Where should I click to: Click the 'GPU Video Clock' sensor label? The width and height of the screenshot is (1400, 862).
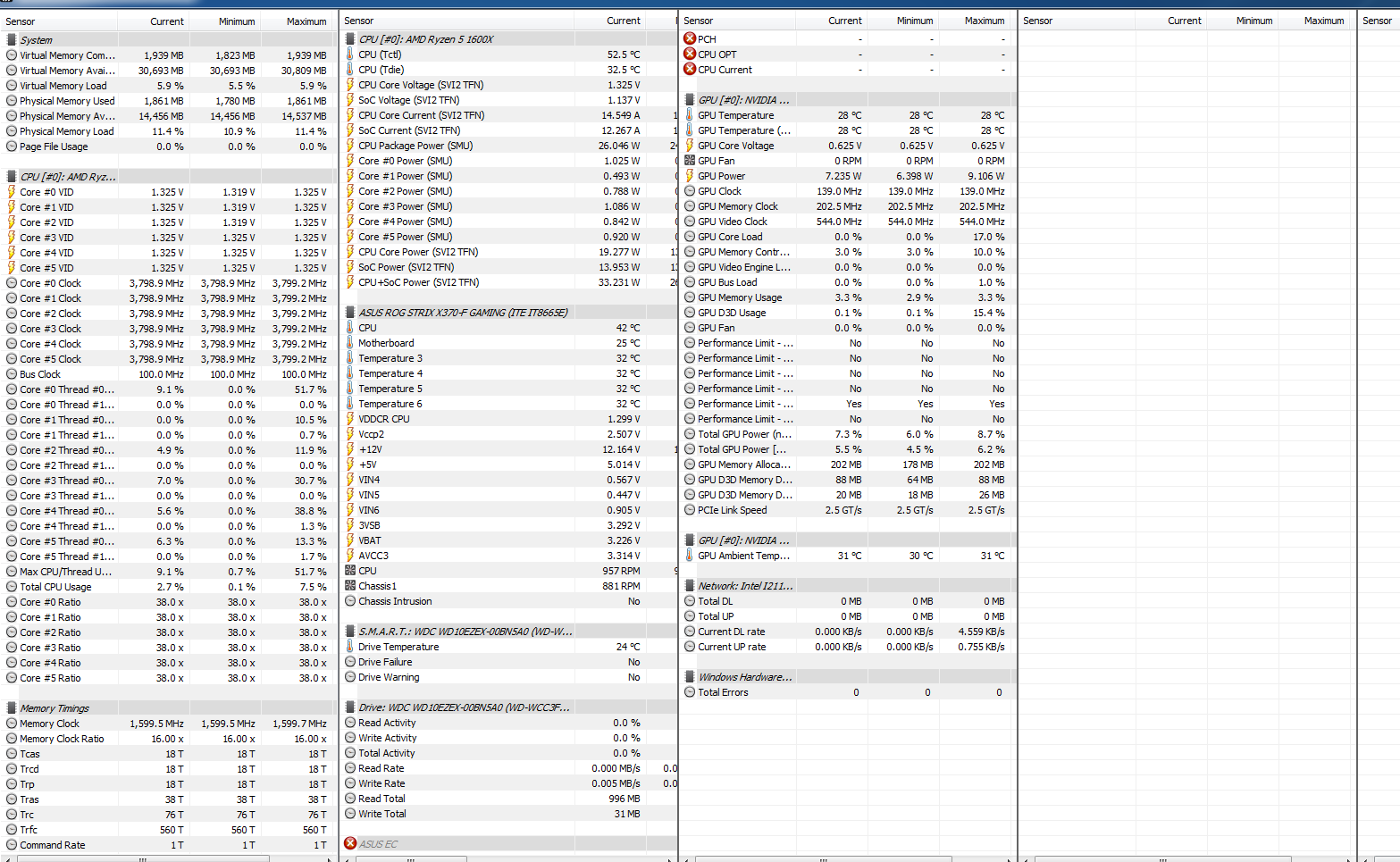point(733,222)
